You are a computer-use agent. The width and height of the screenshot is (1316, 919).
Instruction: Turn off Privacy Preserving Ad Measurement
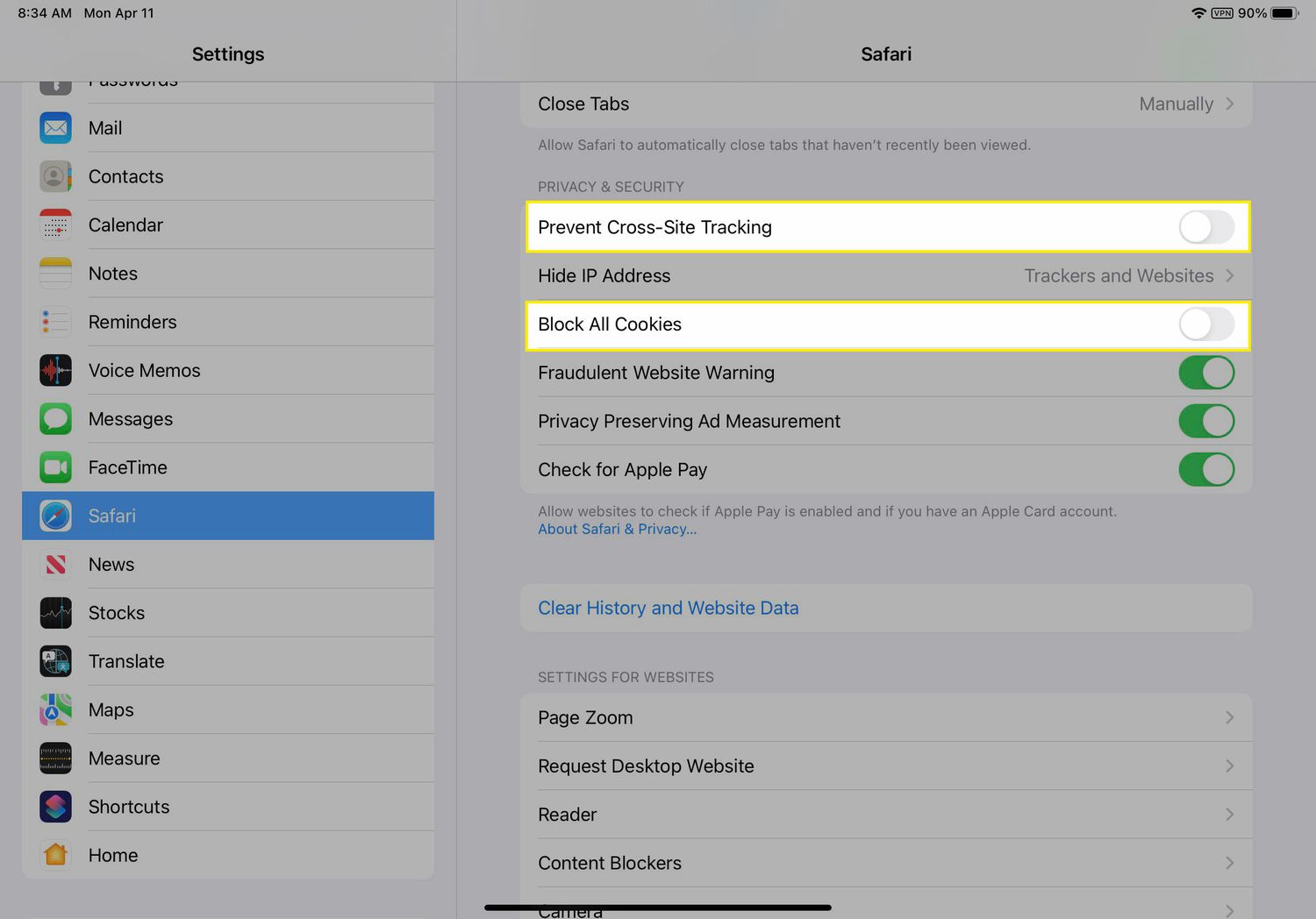(x=1206, y=421)
